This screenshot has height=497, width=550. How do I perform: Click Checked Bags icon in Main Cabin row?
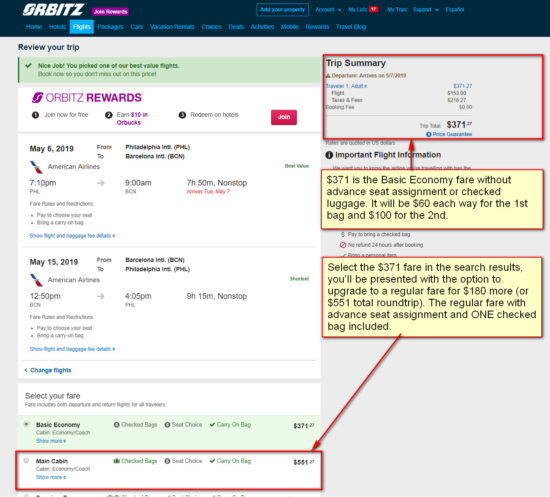(116, 461)
